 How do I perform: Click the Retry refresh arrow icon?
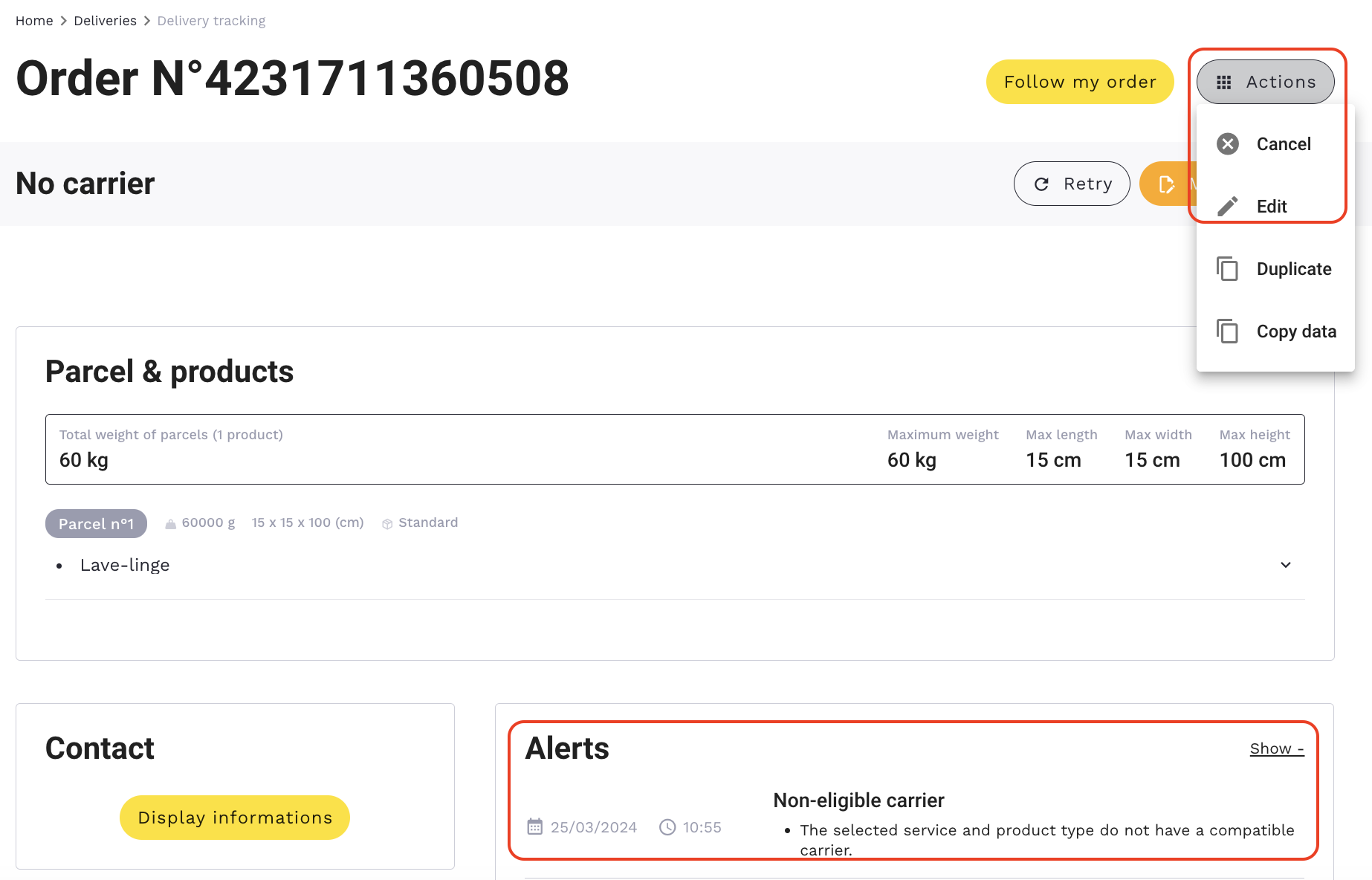[1042, 184]
